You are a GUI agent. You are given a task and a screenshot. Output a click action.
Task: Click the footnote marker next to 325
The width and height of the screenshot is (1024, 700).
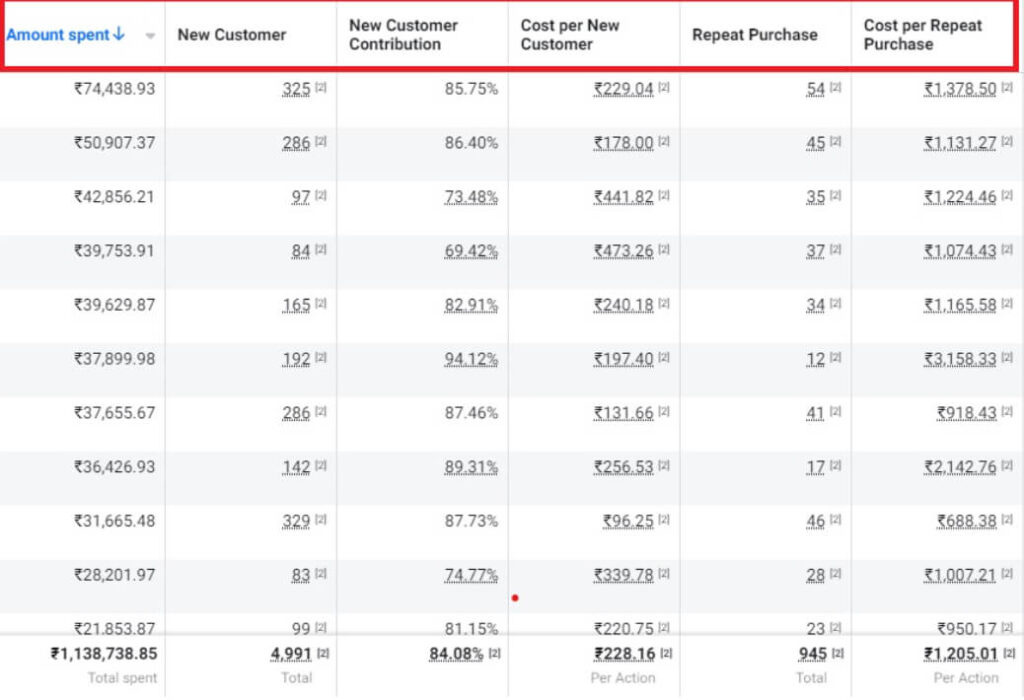320,88
